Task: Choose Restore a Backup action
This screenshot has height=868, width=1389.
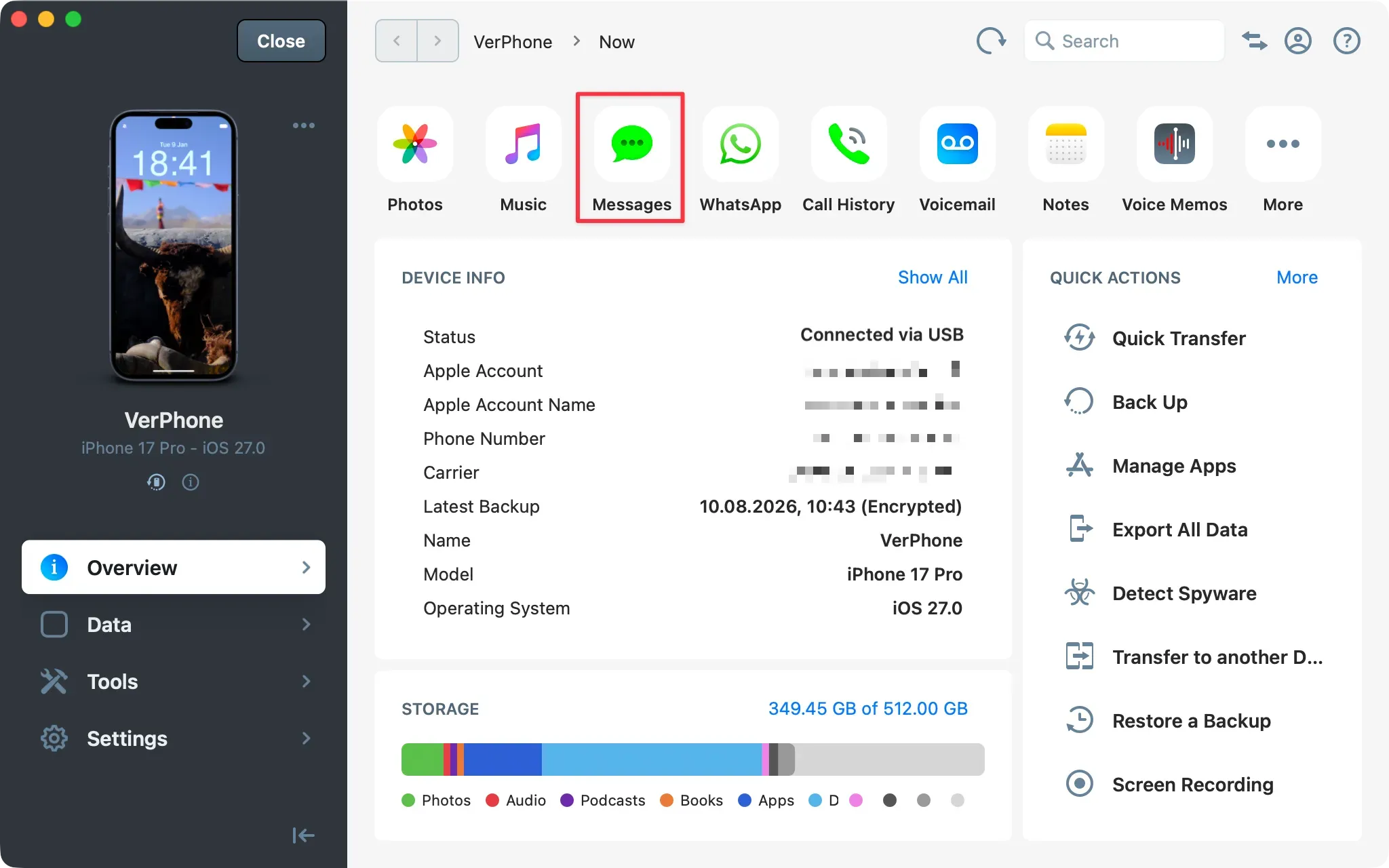Action: click(1168, 720)
